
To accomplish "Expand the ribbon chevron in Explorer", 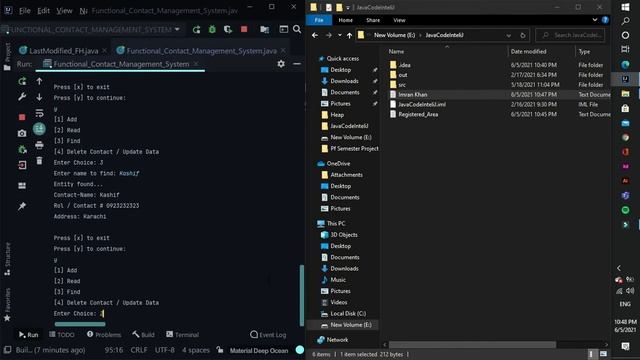I will pos(595,20).
